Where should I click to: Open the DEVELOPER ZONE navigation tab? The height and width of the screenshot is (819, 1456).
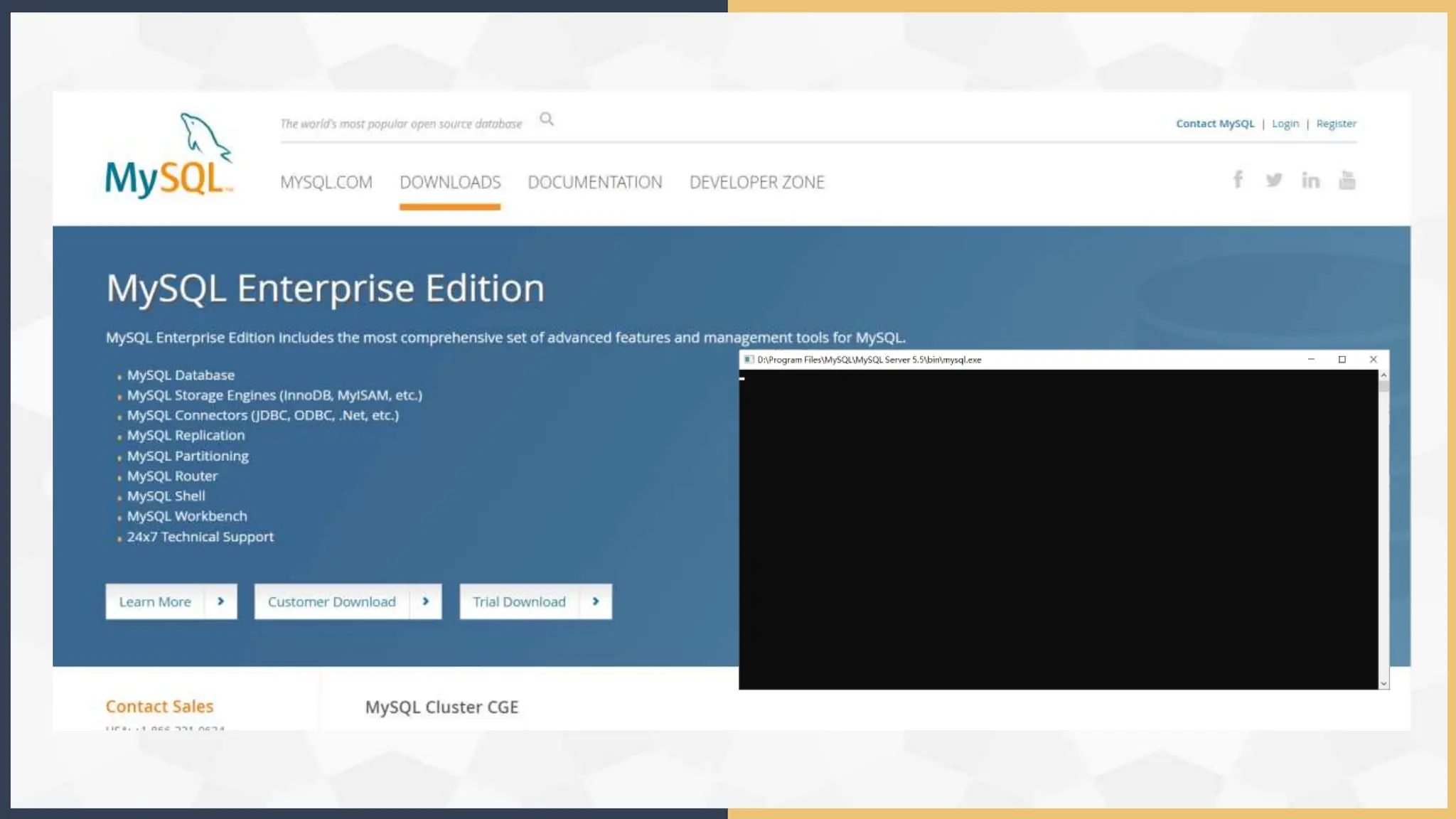click(757, 183)
